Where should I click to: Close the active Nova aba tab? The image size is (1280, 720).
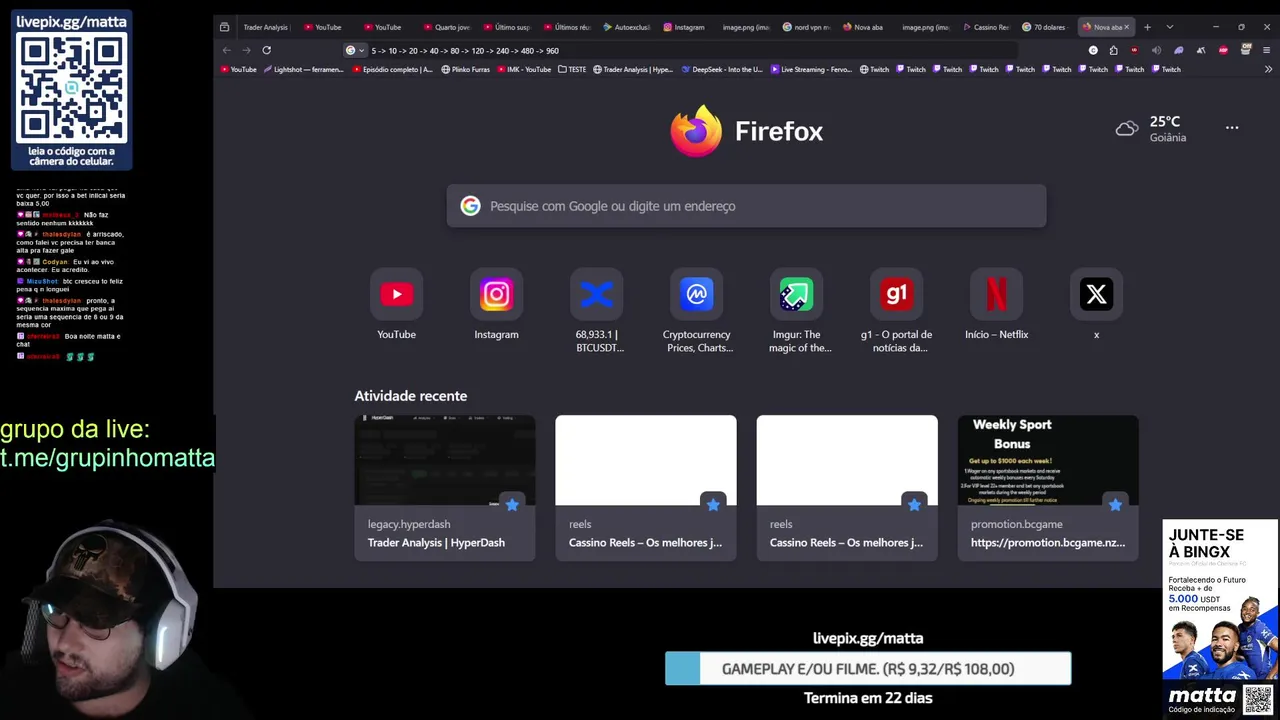[x=1126, y=27]
